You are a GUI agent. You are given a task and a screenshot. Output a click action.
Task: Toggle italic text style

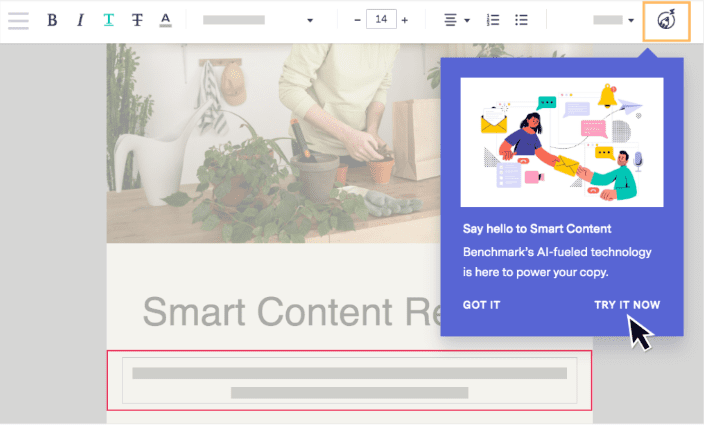click(x=80, y=21)
